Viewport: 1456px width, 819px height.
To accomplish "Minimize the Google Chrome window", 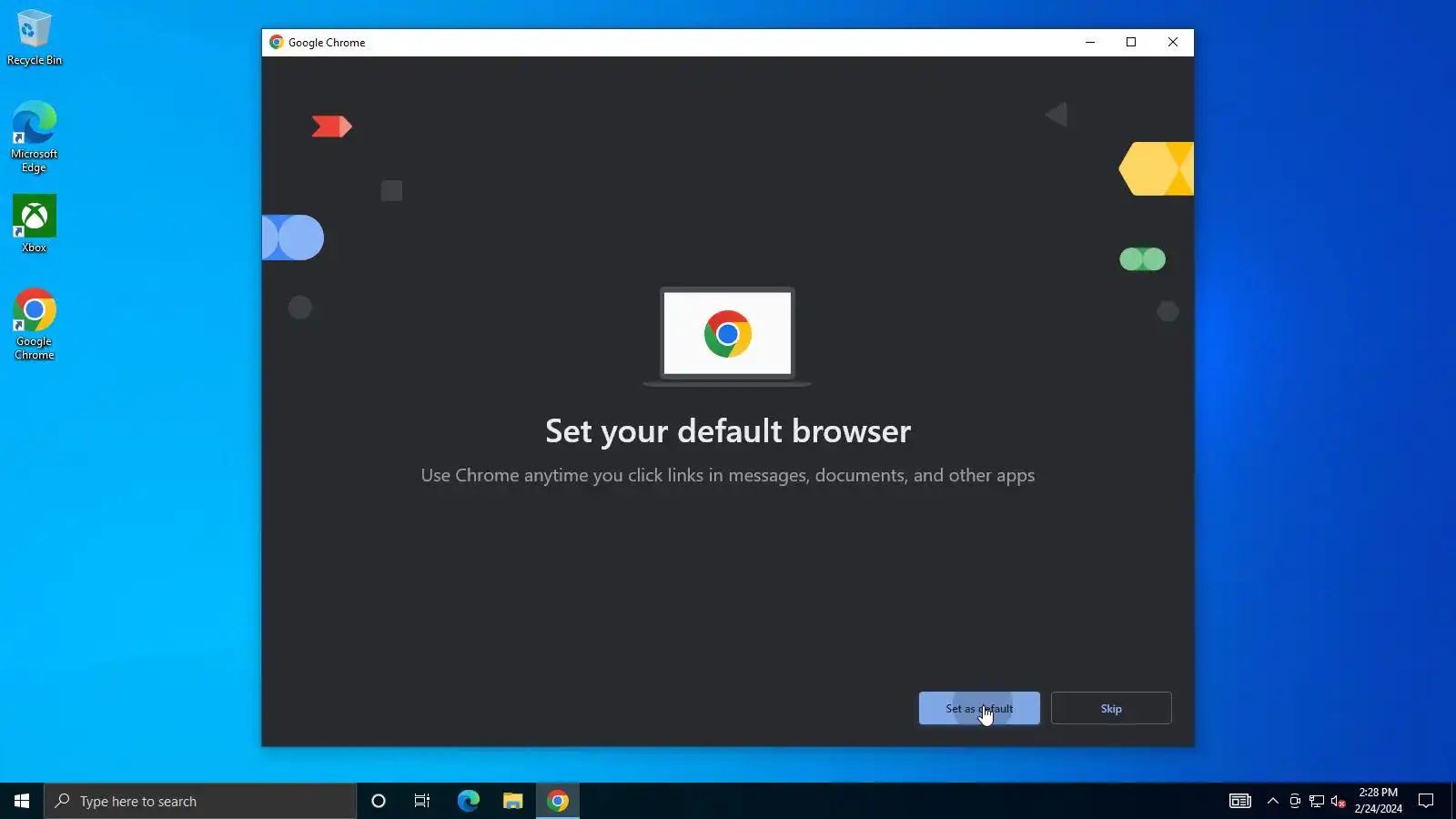I will click(x=1090, y=42).
